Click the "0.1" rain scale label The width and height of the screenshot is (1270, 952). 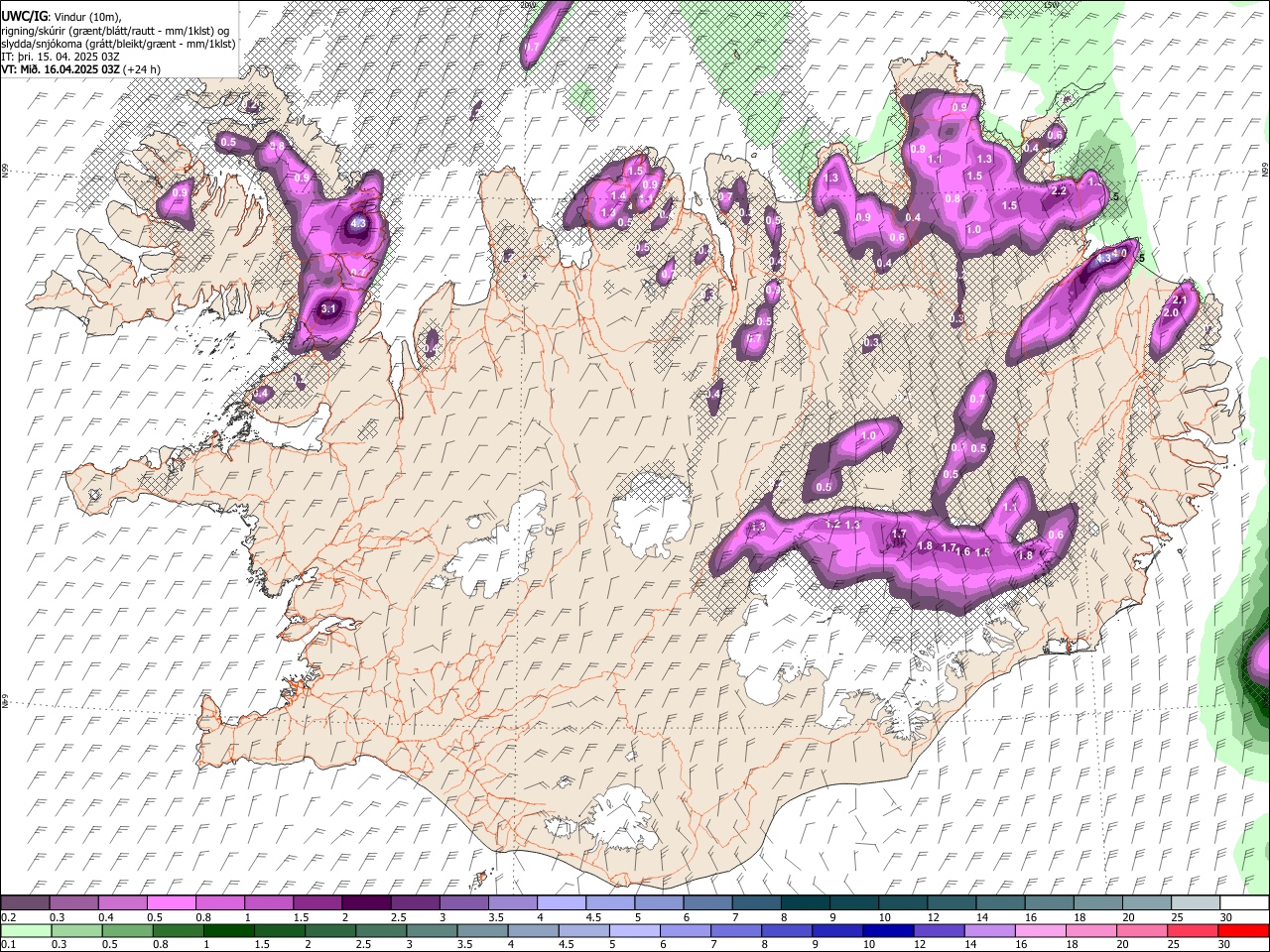coord(7,944)
